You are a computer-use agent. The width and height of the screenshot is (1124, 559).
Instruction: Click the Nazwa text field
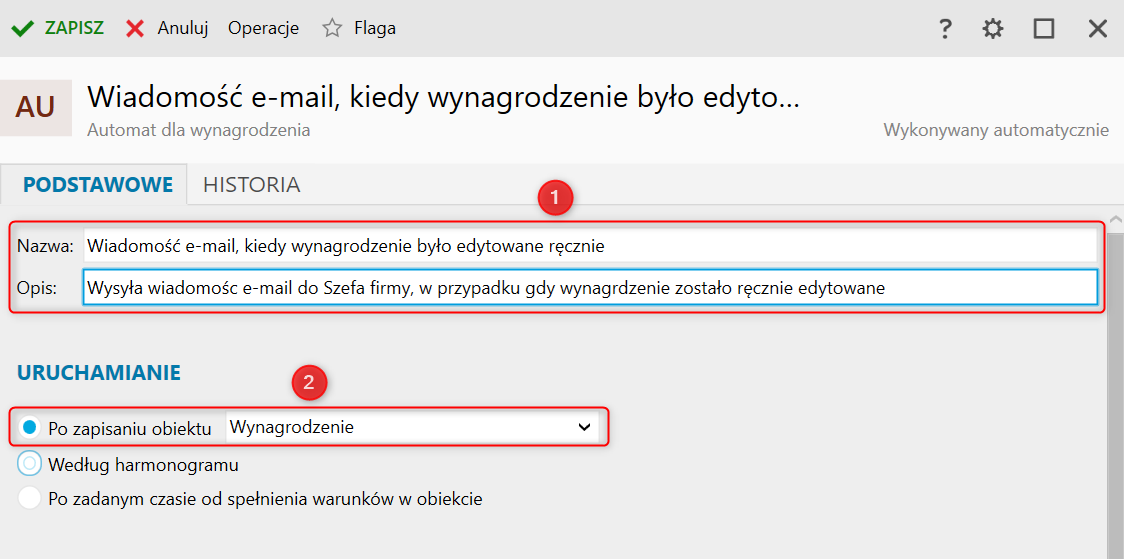(590, 245)
